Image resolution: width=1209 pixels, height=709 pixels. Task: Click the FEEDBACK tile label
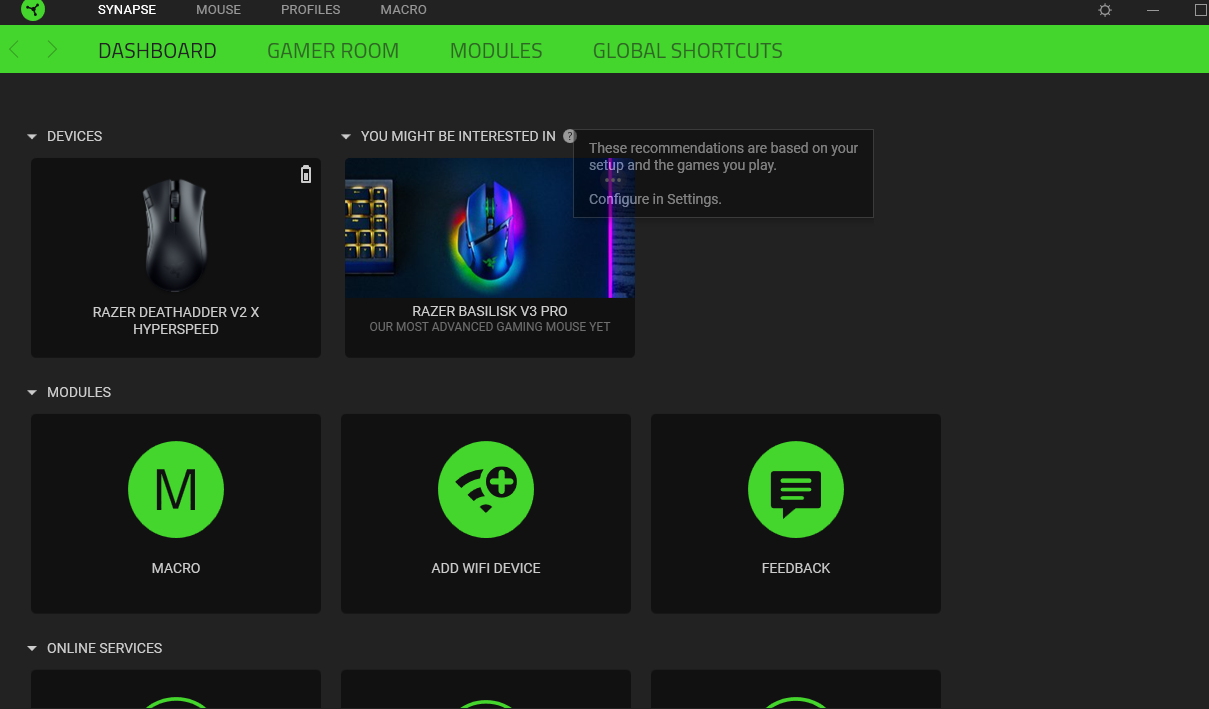[796, 568]
